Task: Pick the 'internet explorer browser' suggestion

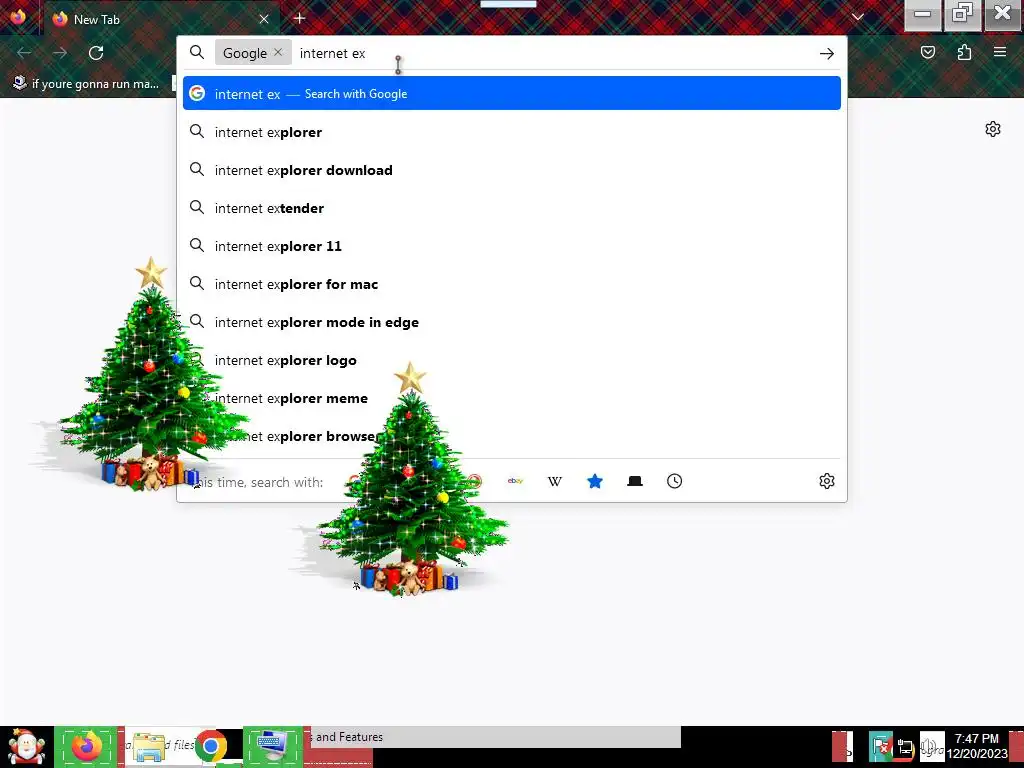Action: [x=512, y=436]
